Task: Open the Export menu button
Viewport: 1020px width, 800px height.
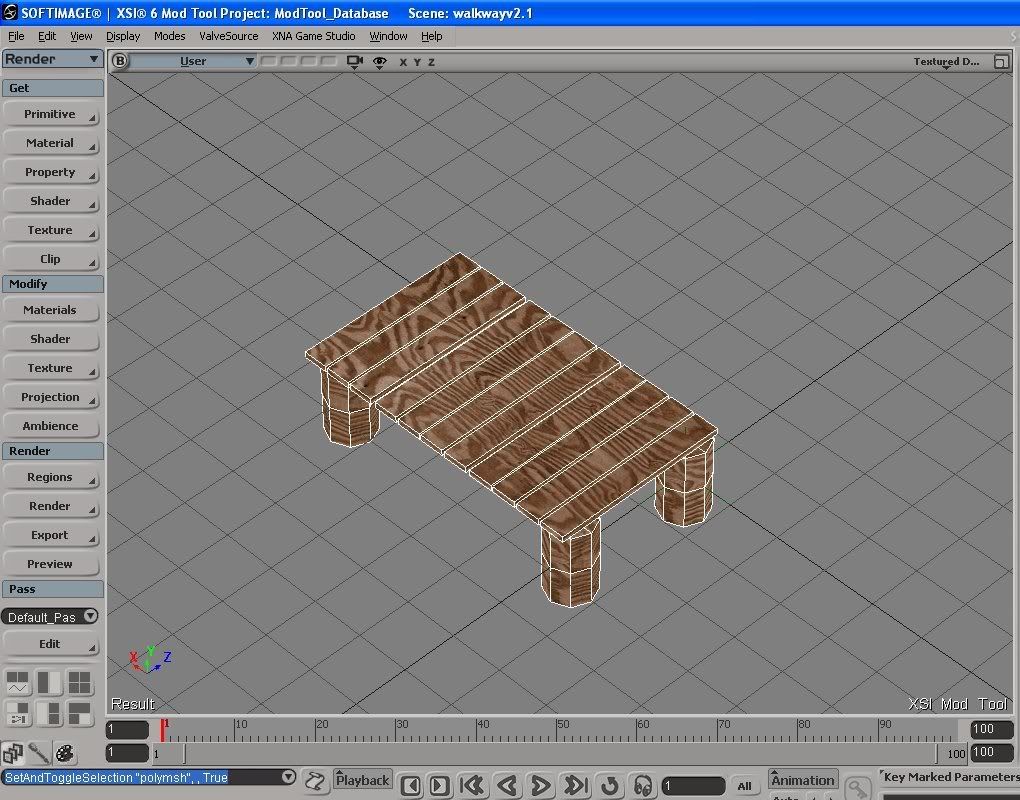Action: tap(51, 535)
